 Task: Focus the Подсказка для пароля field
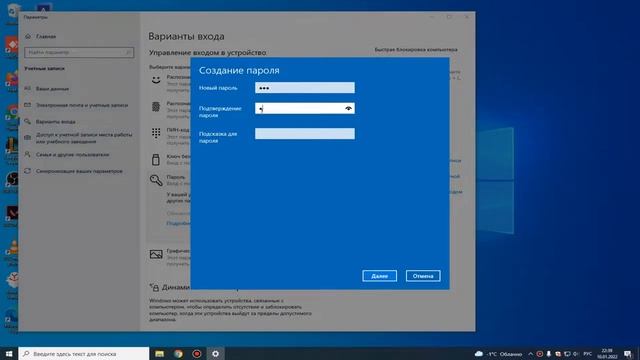[x=304, y=133]
